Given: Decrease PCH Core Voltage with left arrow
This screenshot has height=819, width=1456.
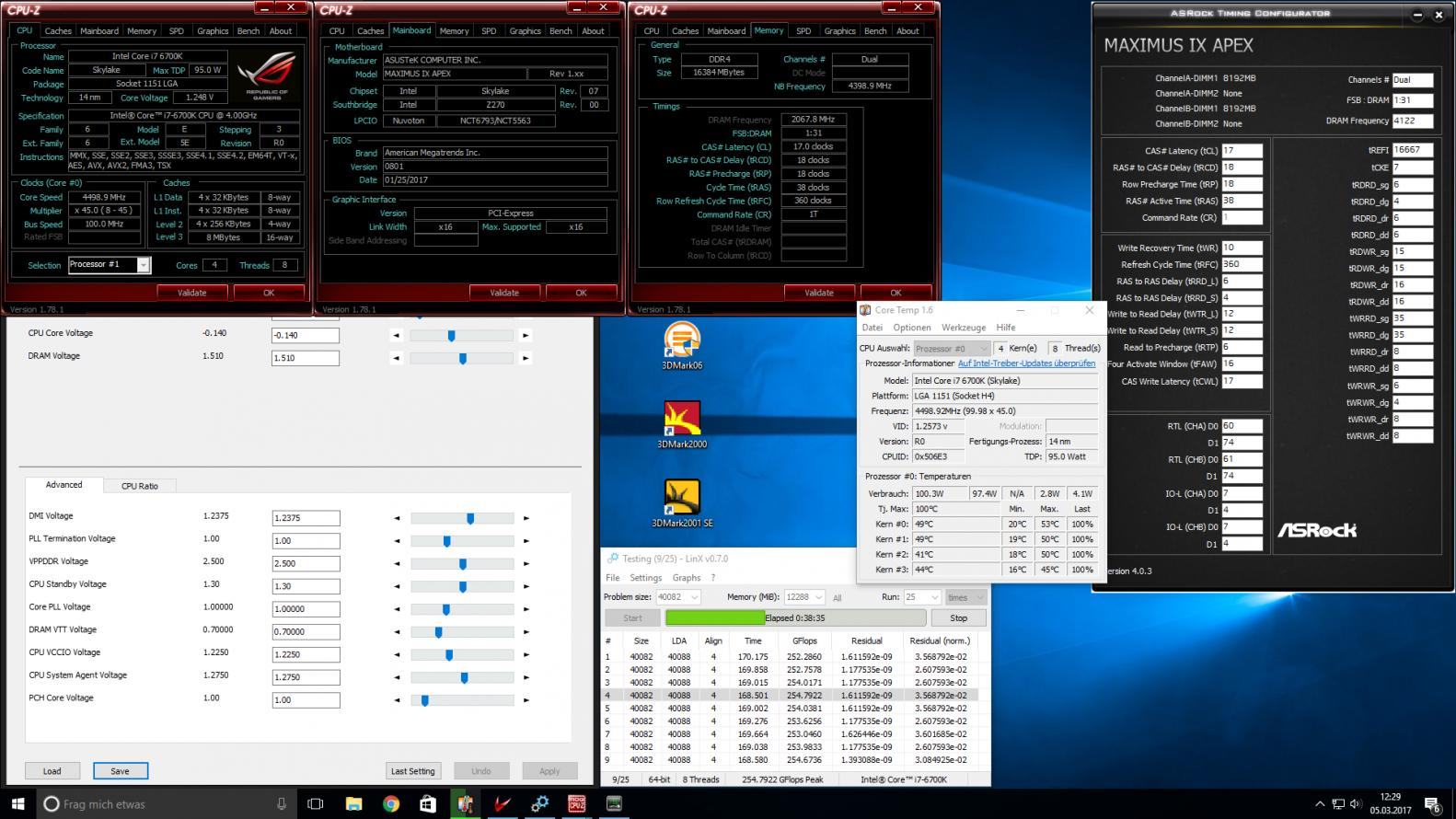Looking at the screenshot, I should (x=397, y=700).
